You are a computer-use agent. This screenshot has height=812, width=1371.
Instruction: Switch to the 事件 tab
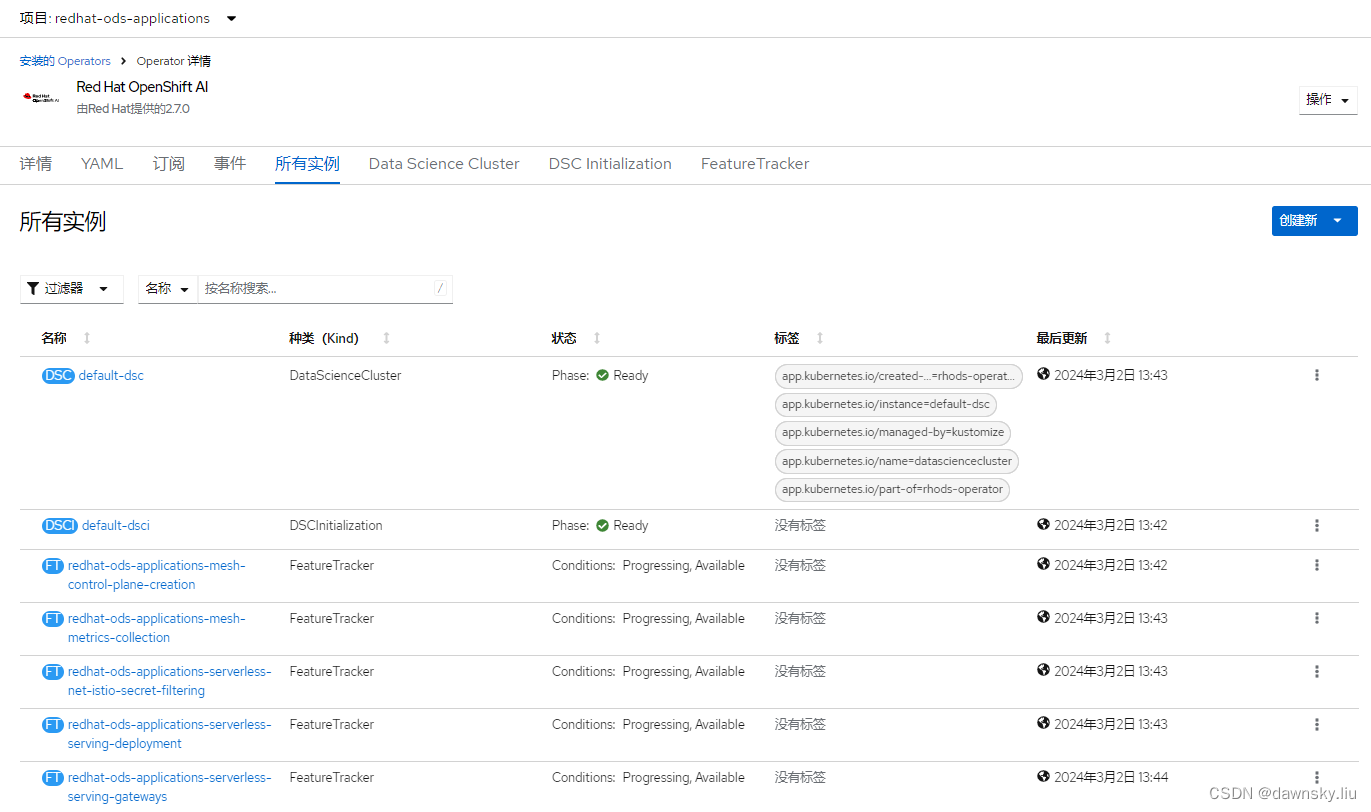[x=230, y=164]
